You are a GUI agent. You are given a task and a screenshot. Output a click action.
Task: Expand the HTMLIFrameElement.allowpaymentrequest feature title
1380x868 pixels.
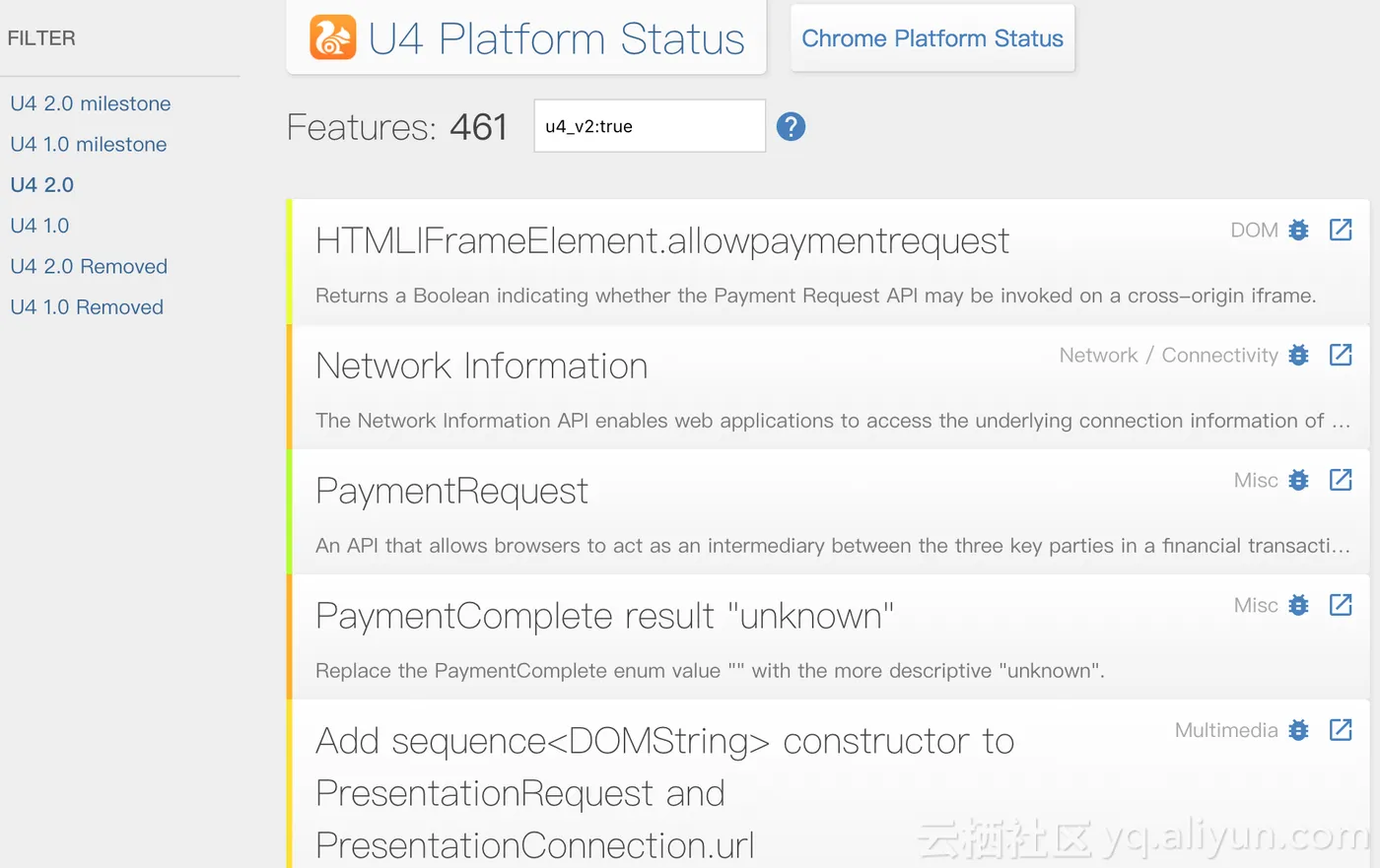662,241
